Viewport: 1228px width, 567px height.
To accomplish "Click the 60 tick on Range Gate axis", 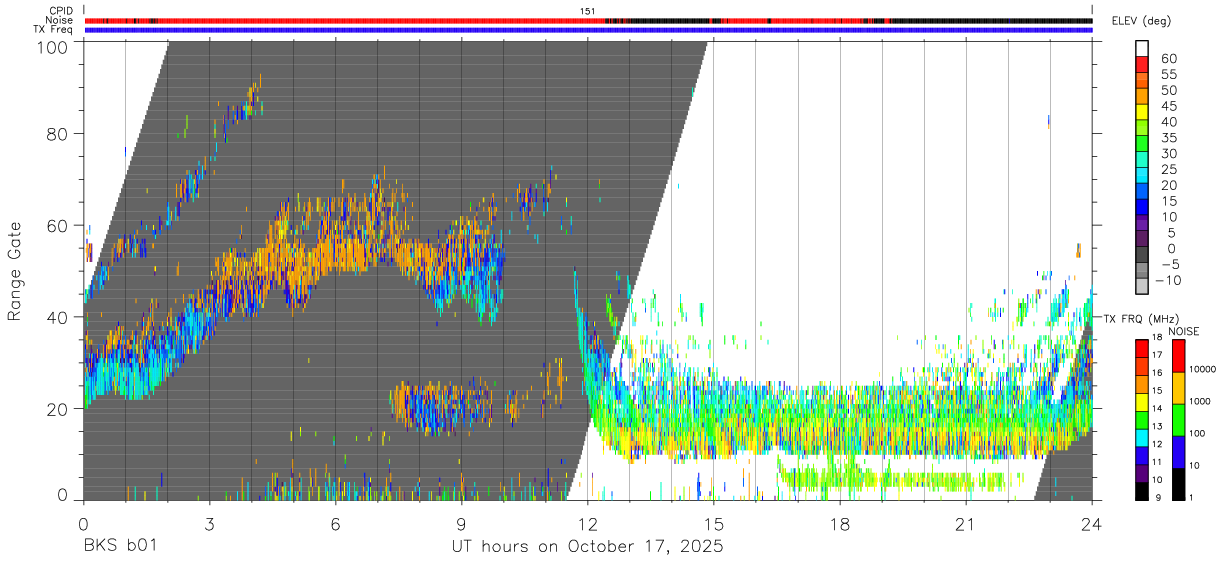I will click(x=59, y=225).
